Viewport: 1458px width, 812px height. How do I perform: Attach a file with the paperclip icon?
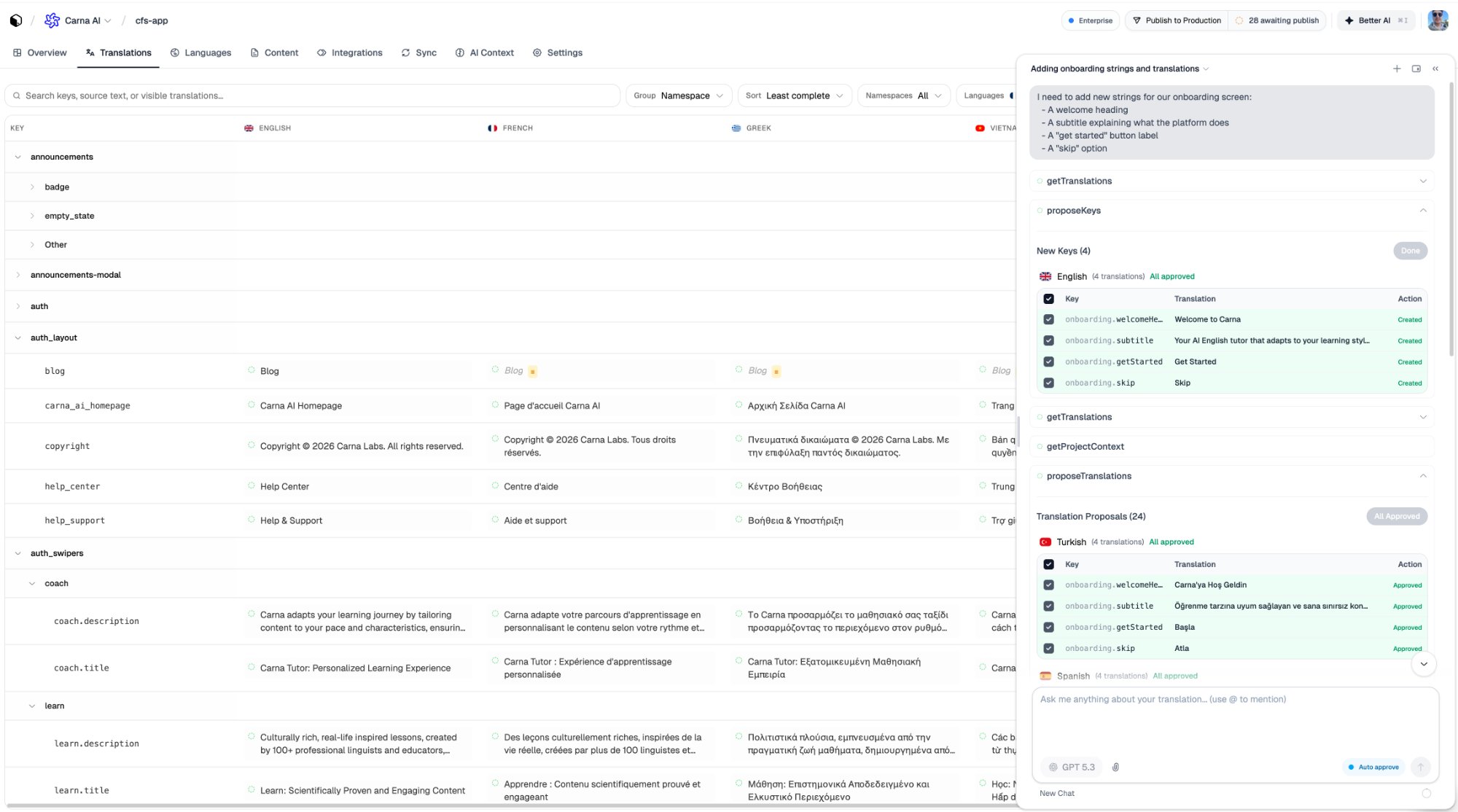[1115, 767]
